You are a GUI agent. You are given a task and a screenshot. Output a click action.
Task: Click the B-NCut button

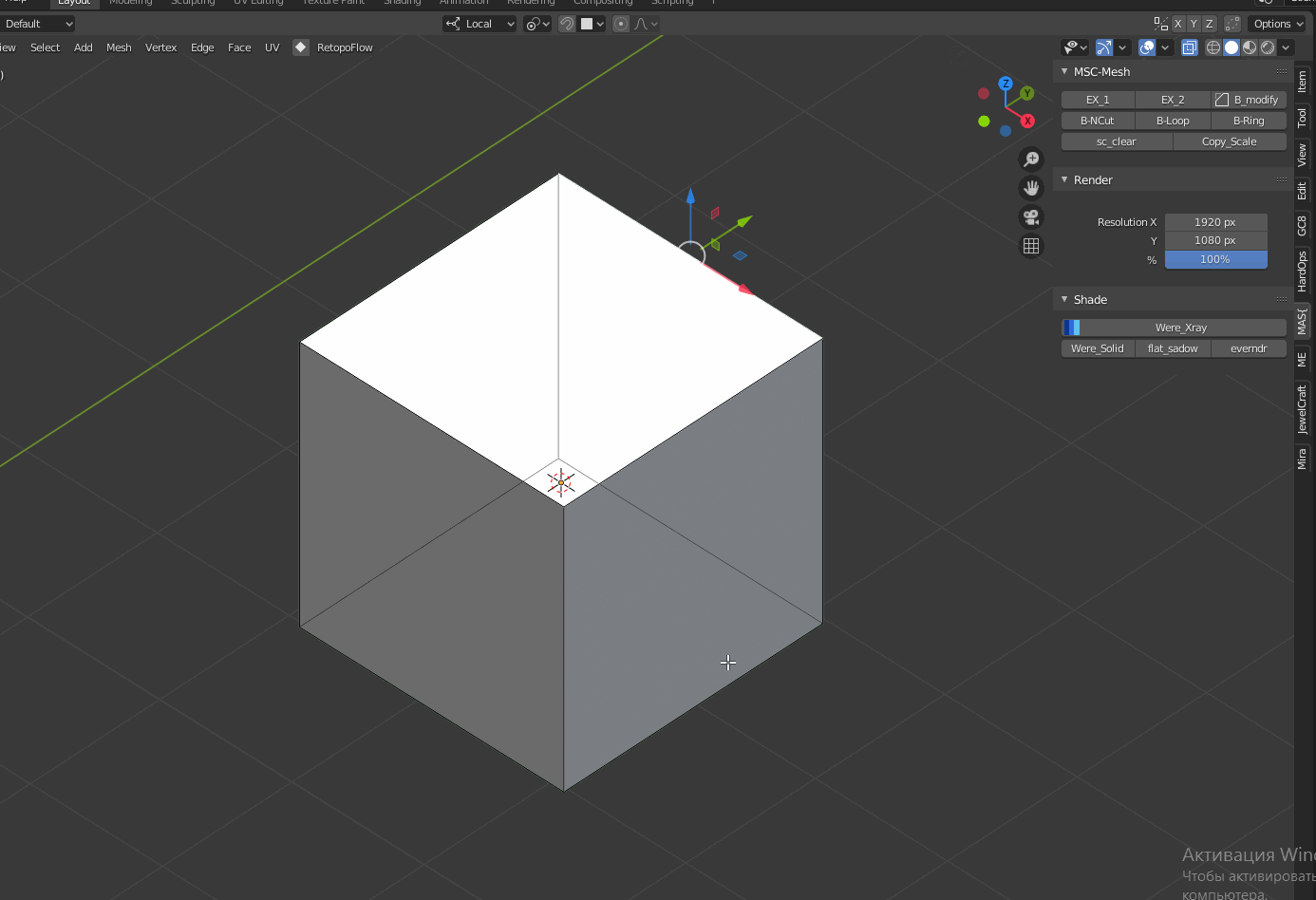click(x=1098, y=121)
